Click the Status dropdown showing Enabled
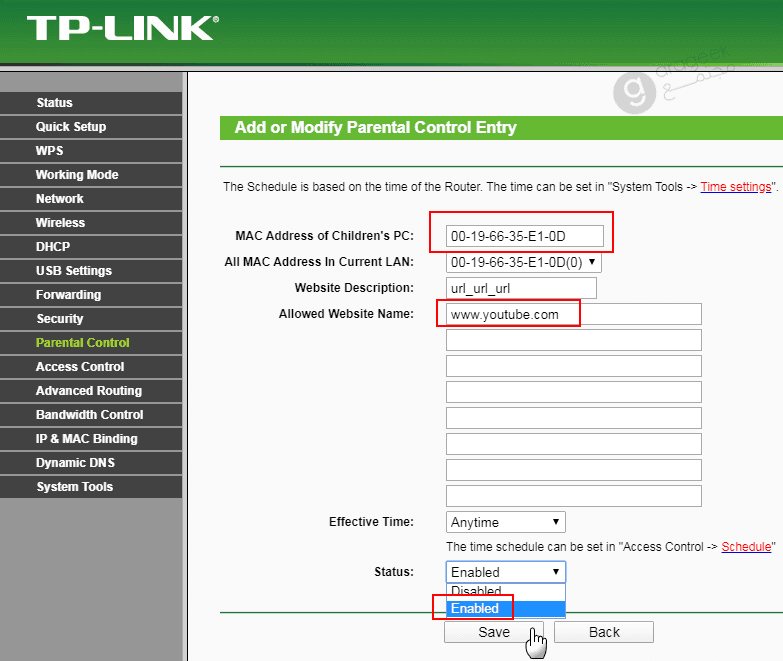This screenshot has height=661, width=783. point(505,572)
